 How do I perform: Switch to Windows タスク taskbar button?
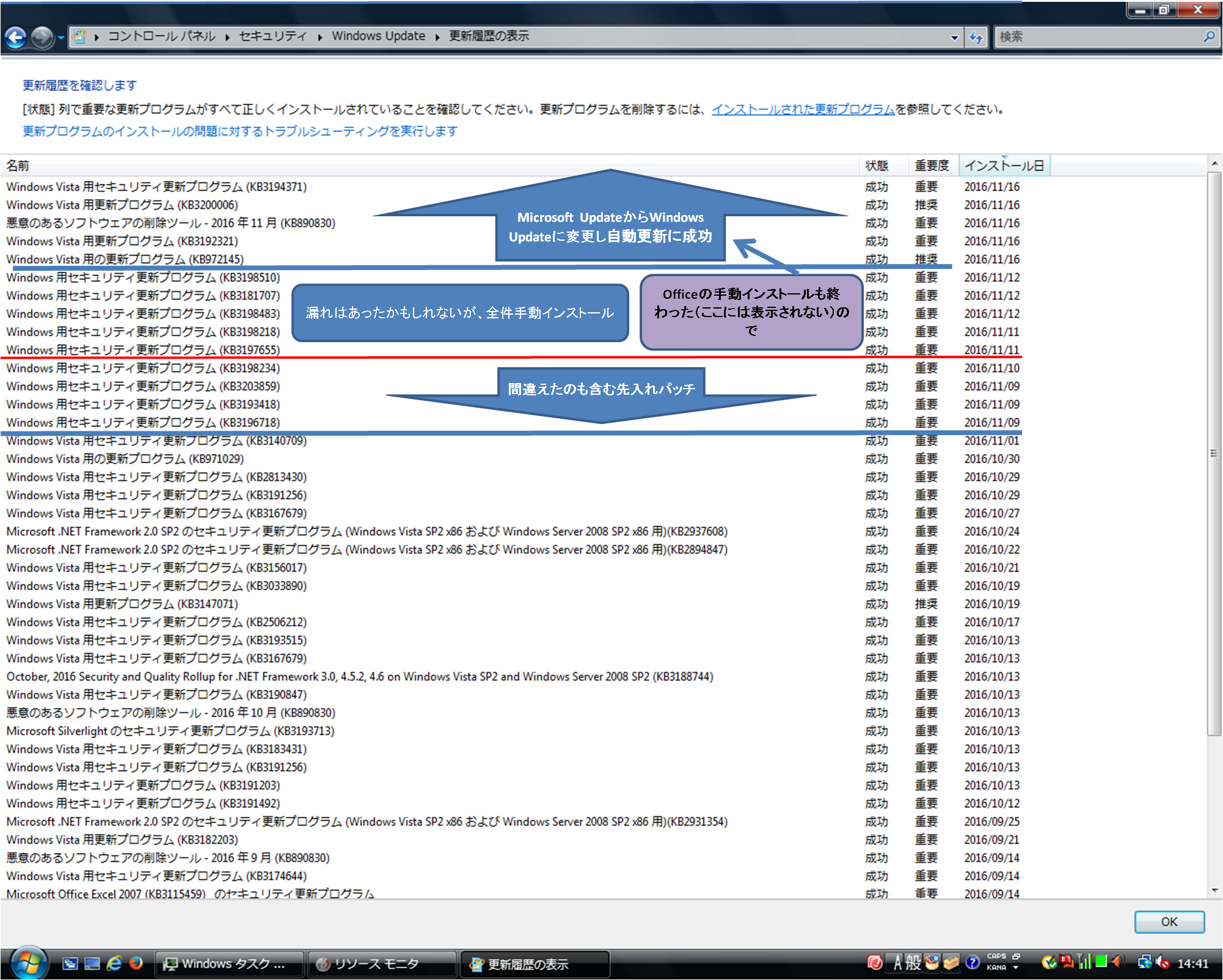tap(228, 964)
